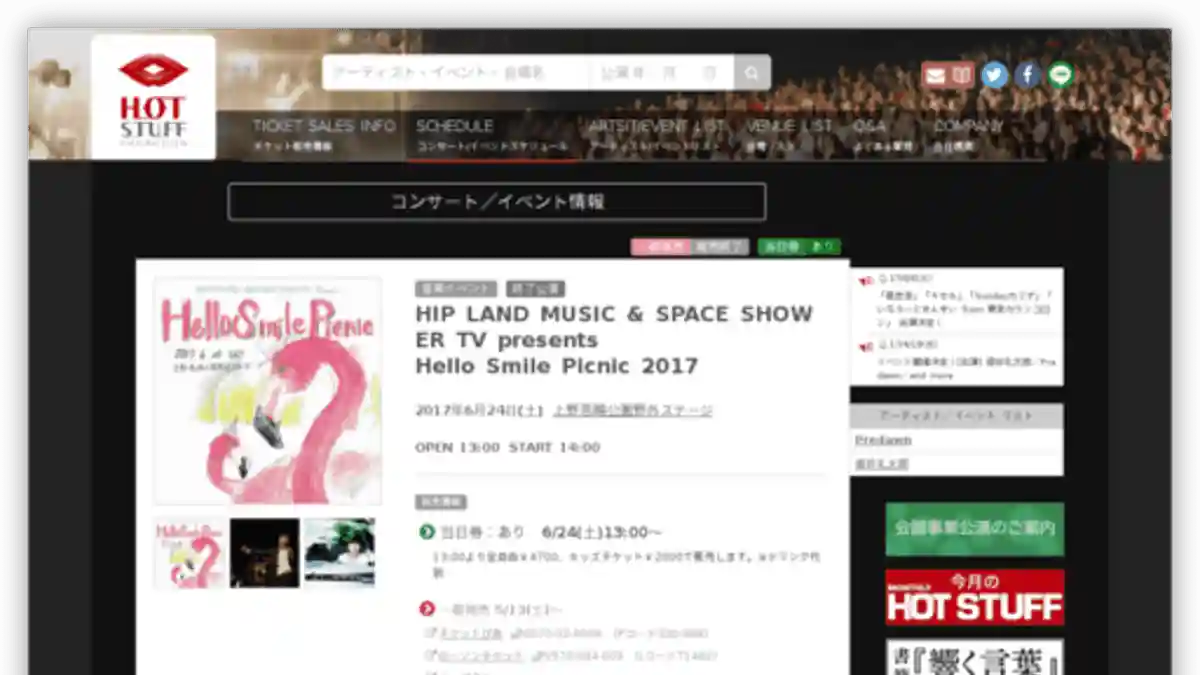Open the mail magazine envelope icon
The width and height of the screenshot is (1200, 675).
coord(934,75)
